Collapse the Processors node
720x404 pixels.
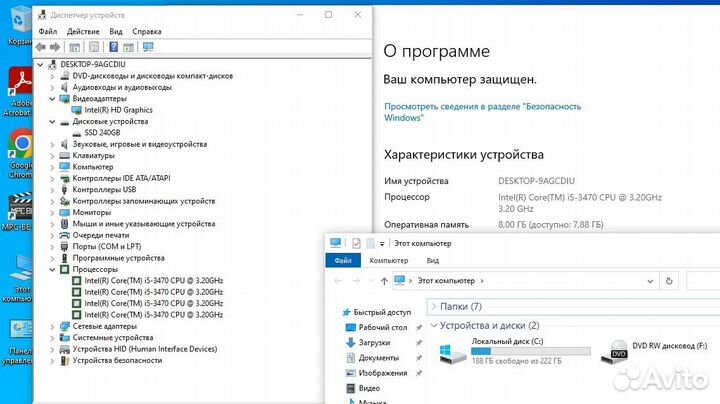[52, 269]
